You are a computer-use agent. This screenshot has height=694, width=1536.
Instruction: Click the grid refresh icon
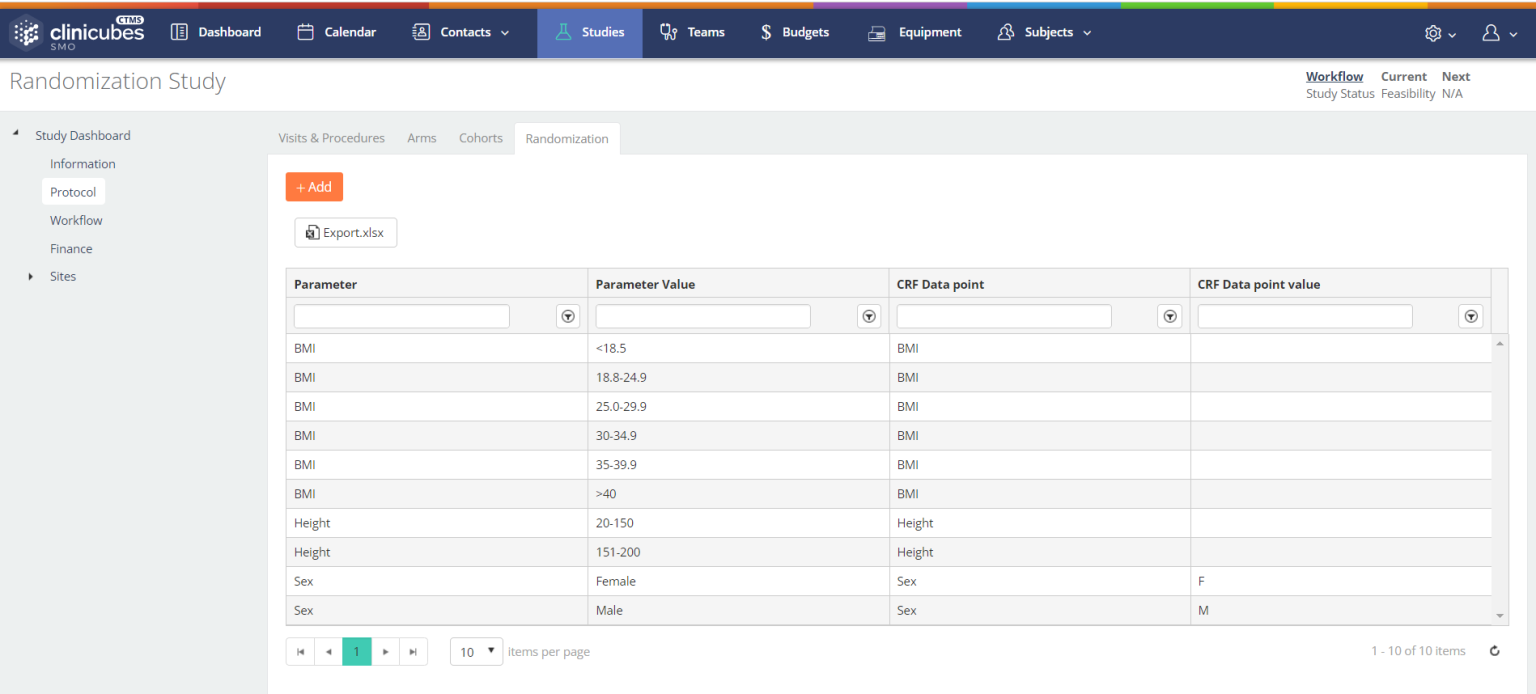pyautogui.click(x=1494, y=651)
